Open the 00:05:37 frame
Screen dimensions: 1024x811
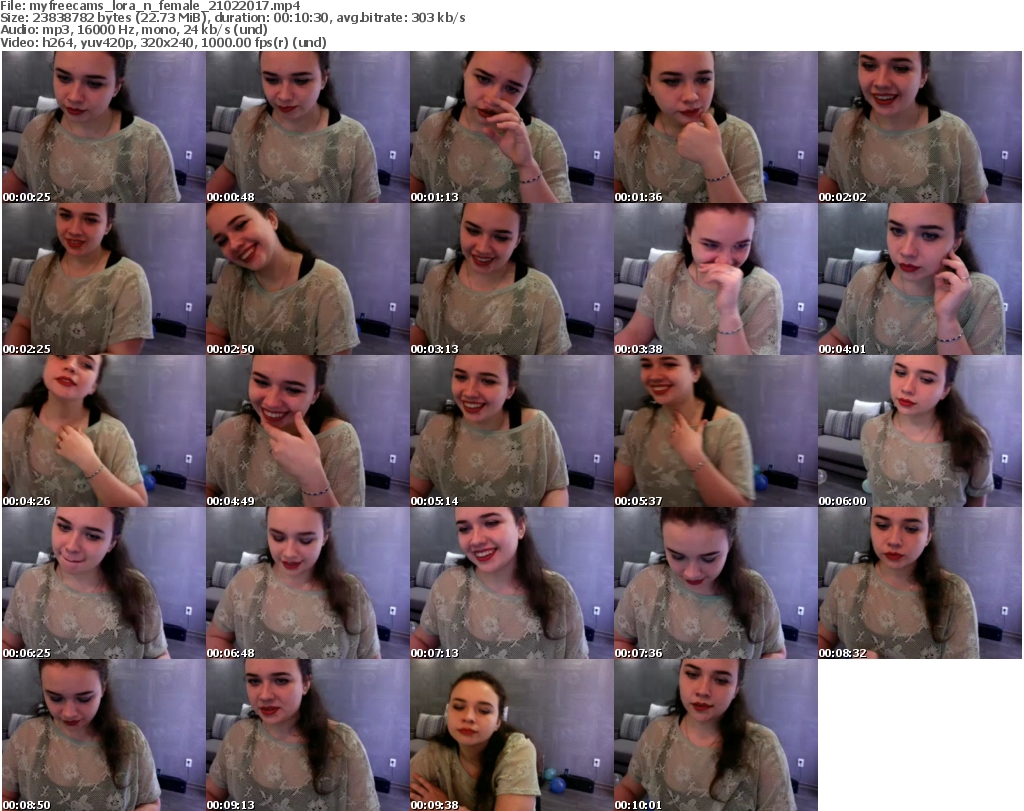715,431
